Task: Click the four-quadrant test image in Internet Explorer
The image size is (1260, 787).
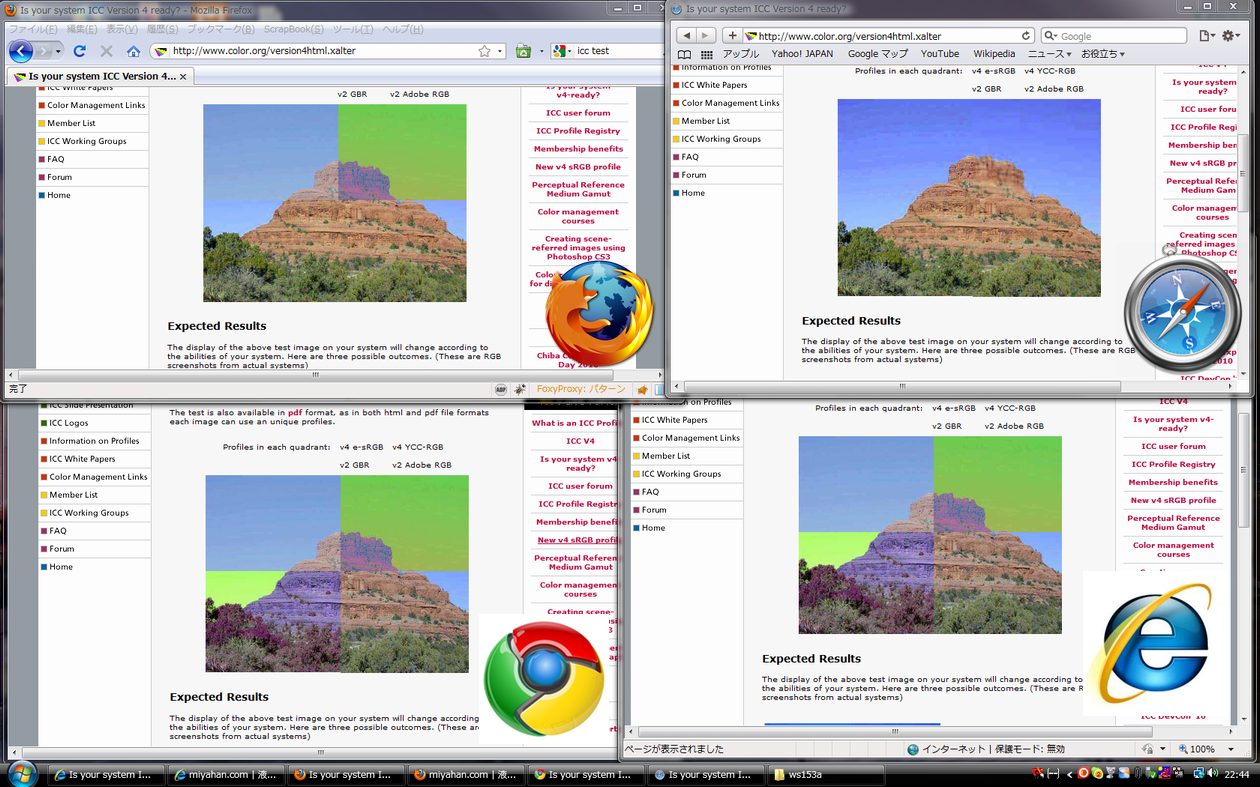Action: point(930,535)
